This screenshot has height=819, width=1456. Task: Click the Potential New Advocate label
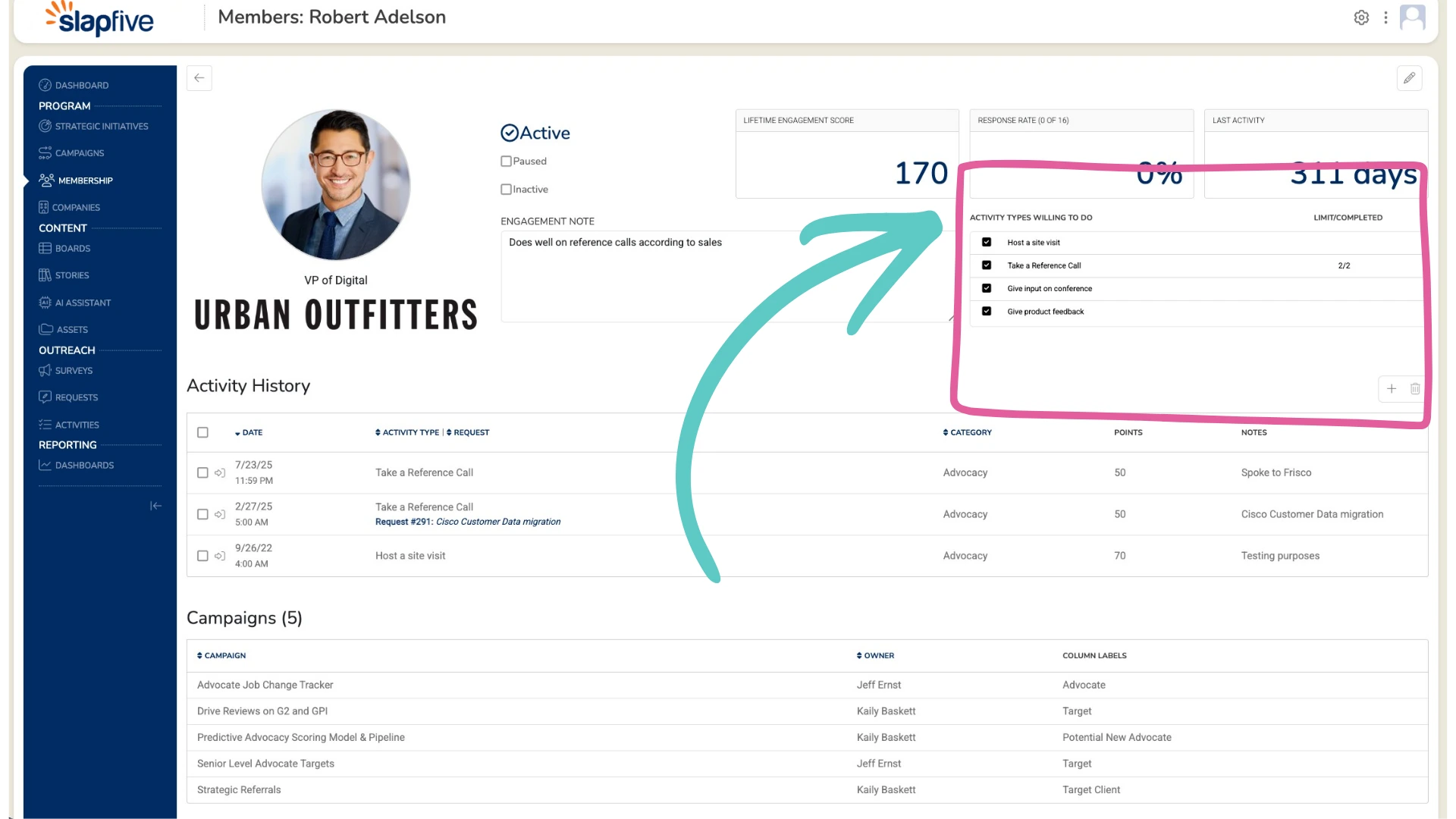[1117, 737]
